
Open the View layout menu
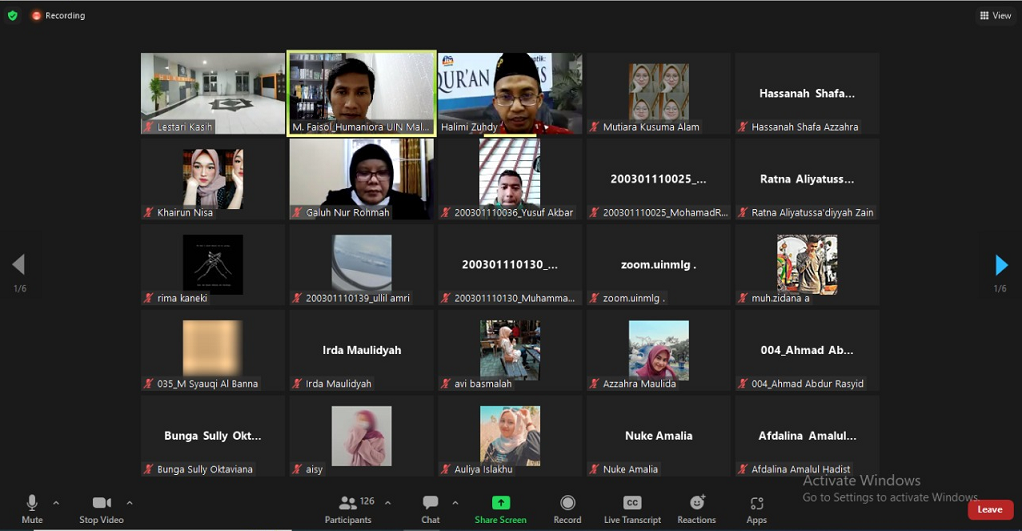995,15
